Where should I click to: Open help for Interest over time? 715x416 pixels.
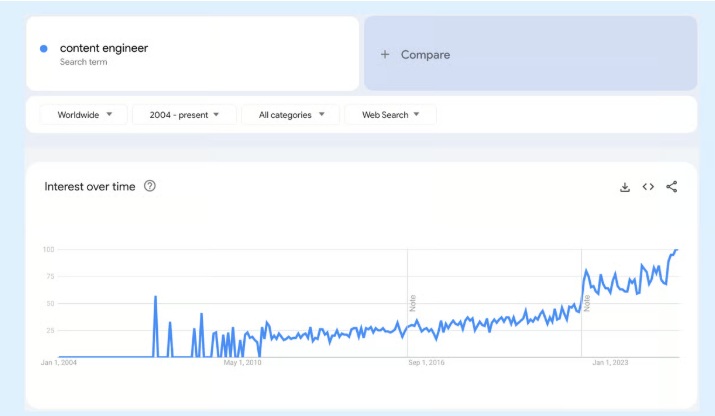coord(150,186)
